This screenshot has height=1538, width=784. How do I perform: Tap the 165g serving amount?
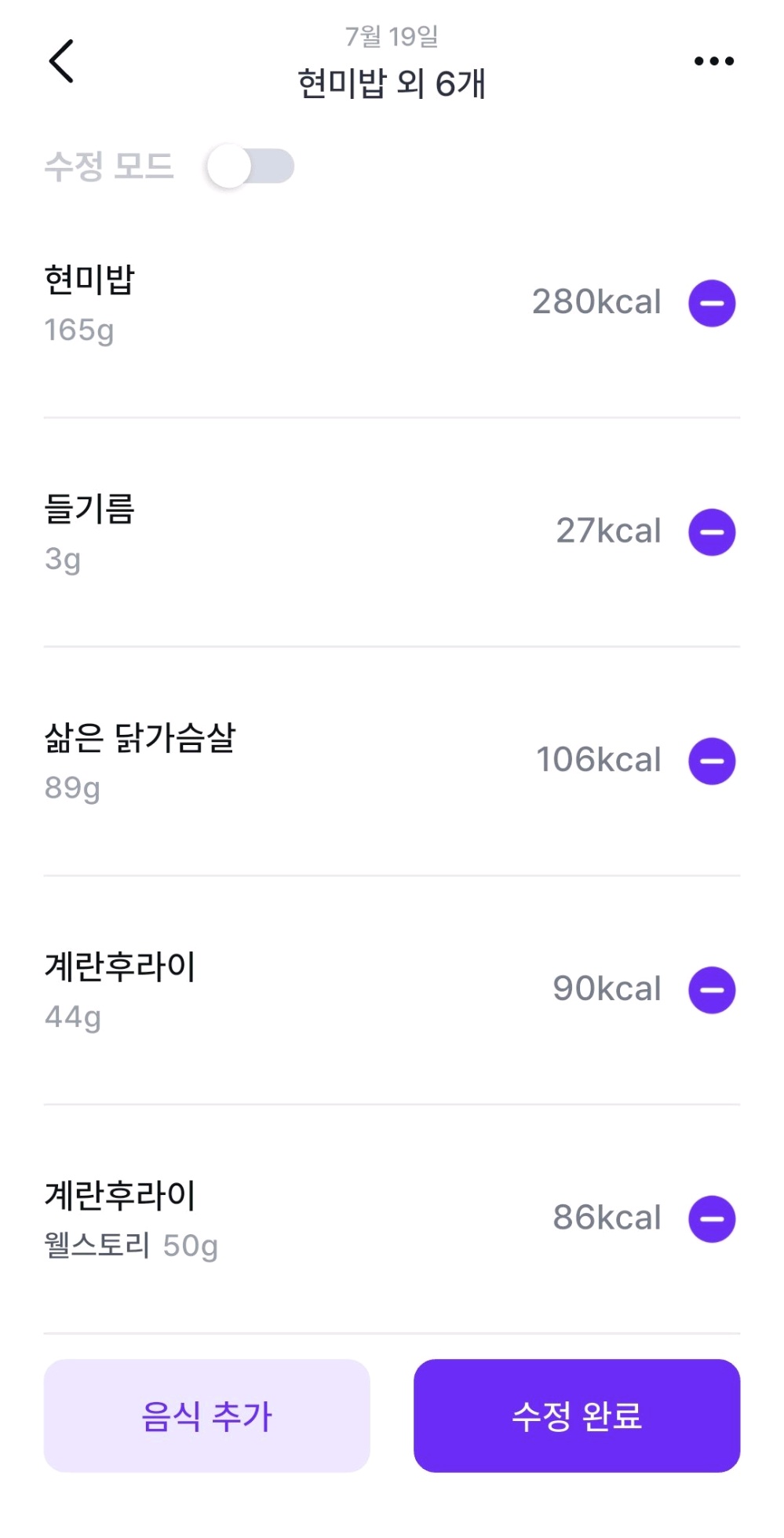79,331
